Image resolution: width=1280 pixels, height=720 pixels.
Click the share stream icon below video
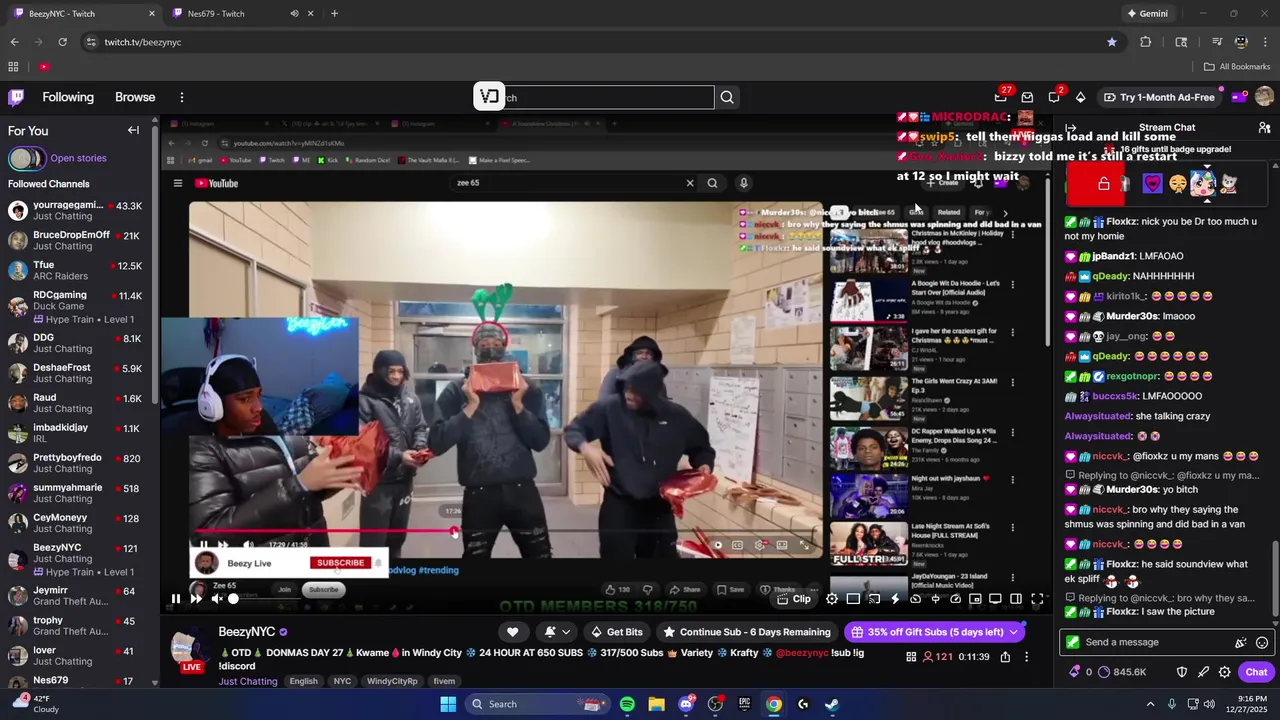click(x=1005, y=657)
